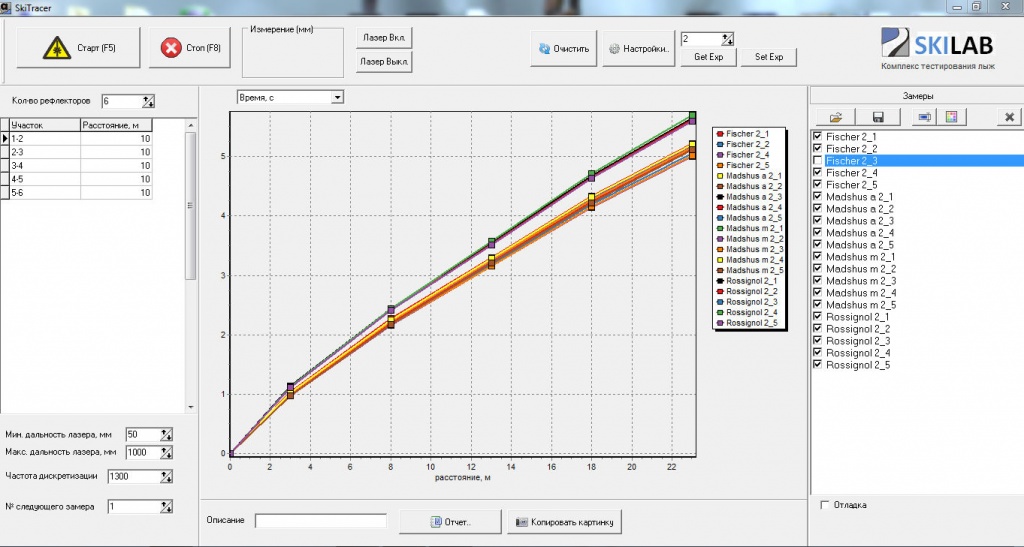Open the Время, с dropdown
The width and height of the screenshot is (1024, 547).
(337, 97)
